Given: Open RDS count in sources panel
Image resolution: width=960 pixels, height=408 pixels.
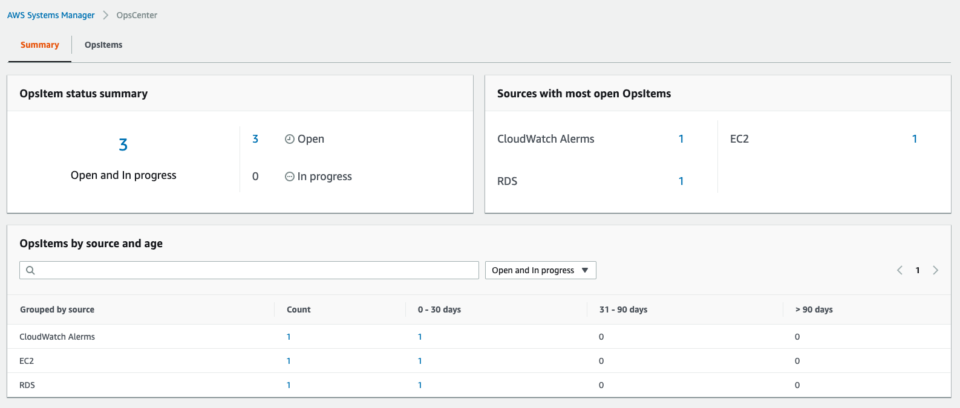Looking at the screenshot, I should (681, 181).
